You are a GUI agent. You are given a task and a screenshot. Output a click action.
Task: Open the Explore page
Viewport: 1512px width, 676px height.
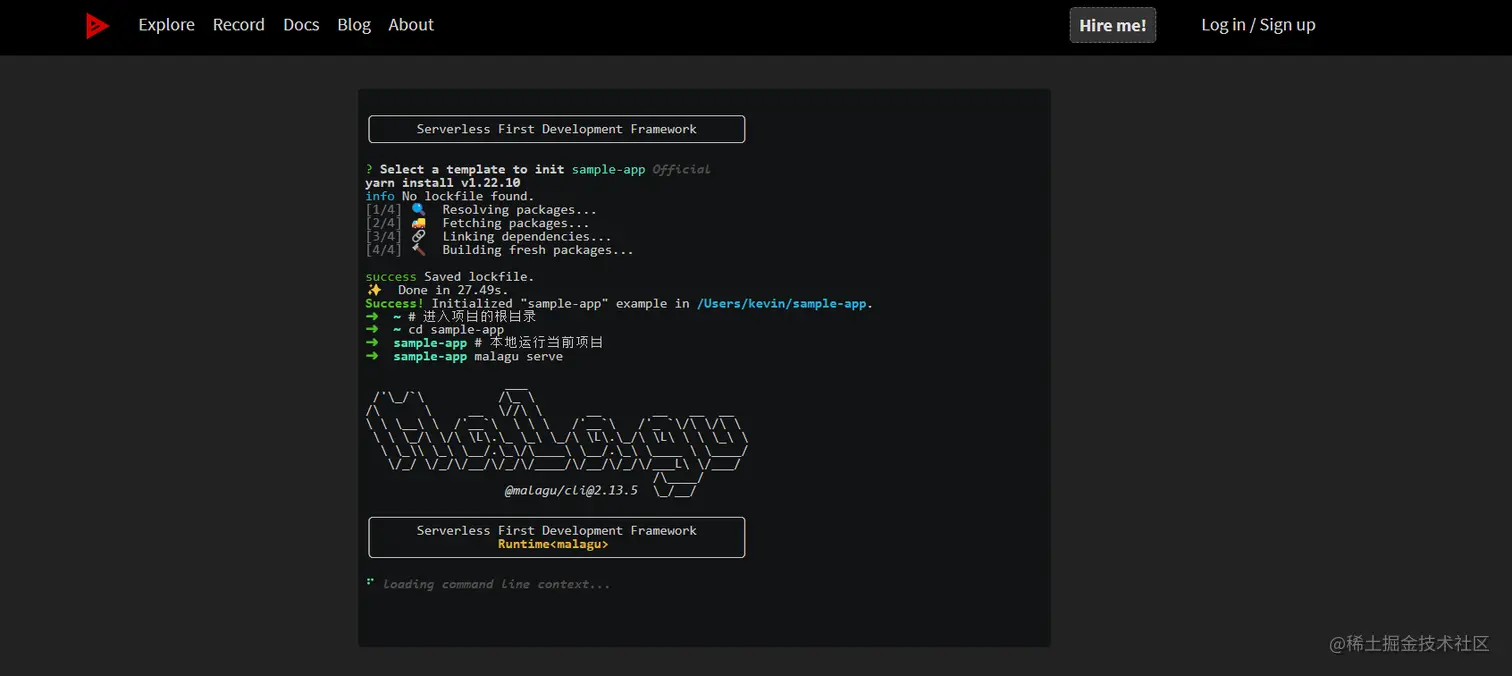[x=166, y=25]
